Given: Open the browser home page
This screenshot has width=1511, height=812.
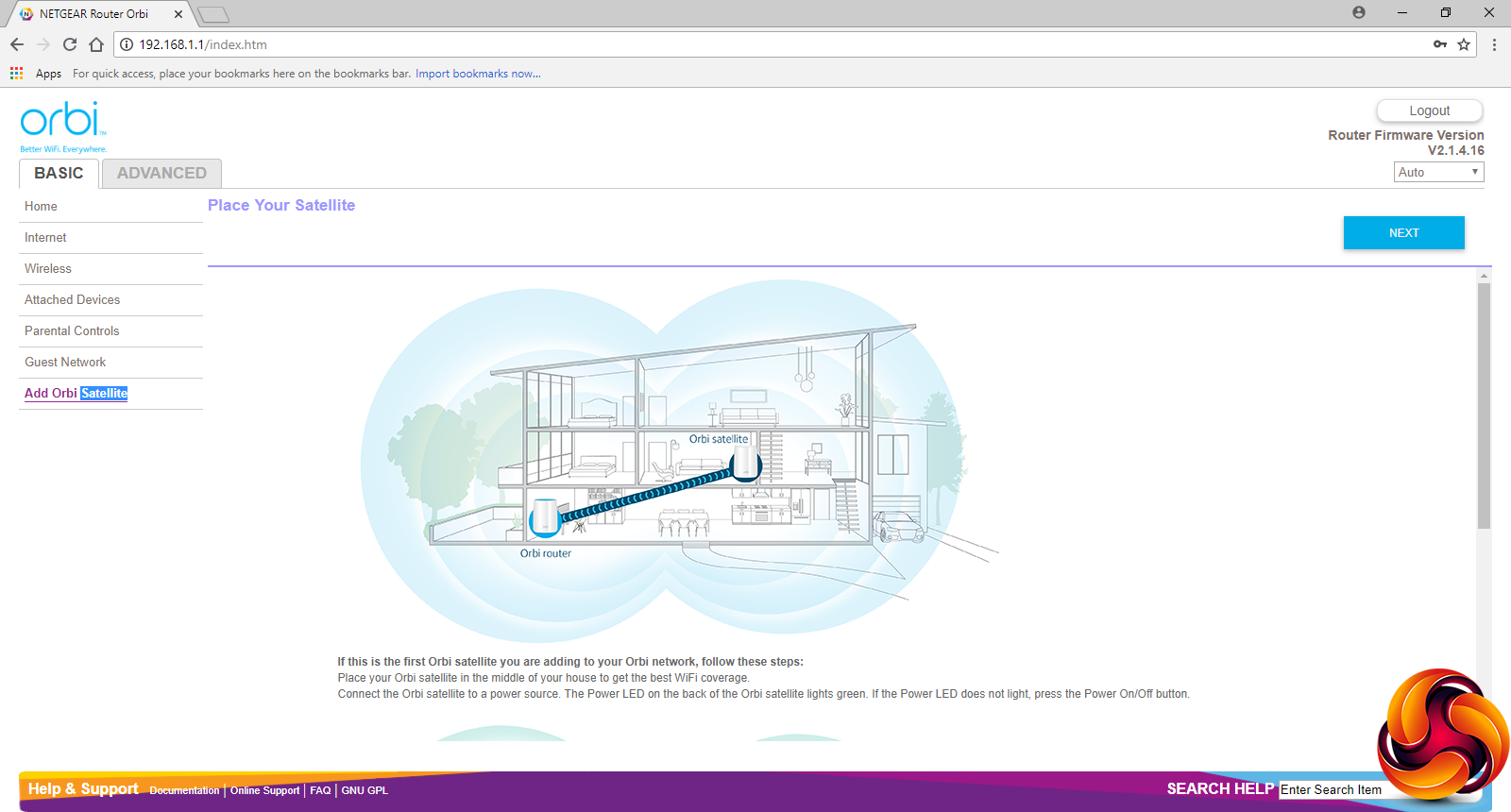Looking at the screenshot, I should (x=96, y=44).
